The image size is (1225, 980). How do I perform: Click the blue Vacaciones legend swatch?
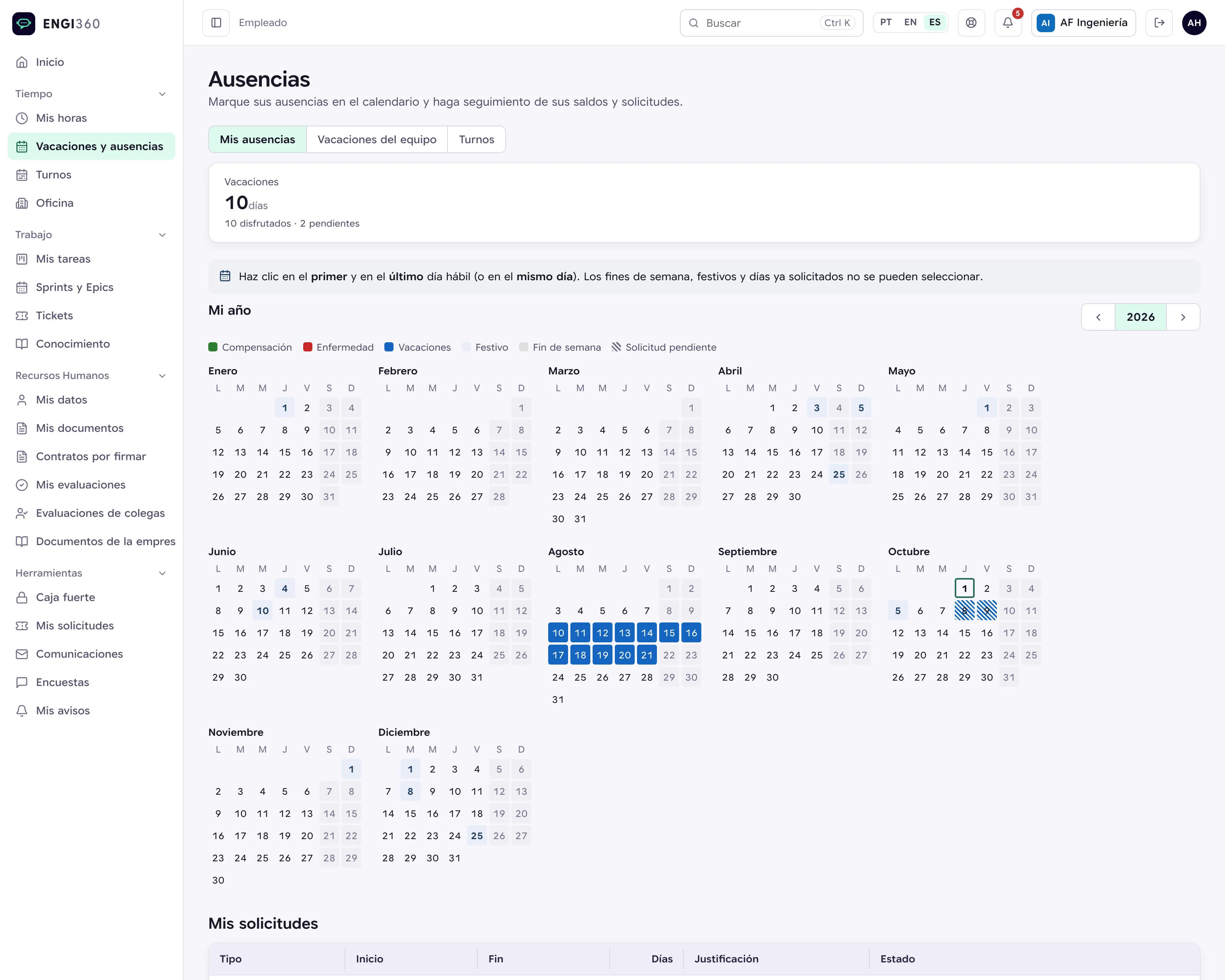click(389, 347)
